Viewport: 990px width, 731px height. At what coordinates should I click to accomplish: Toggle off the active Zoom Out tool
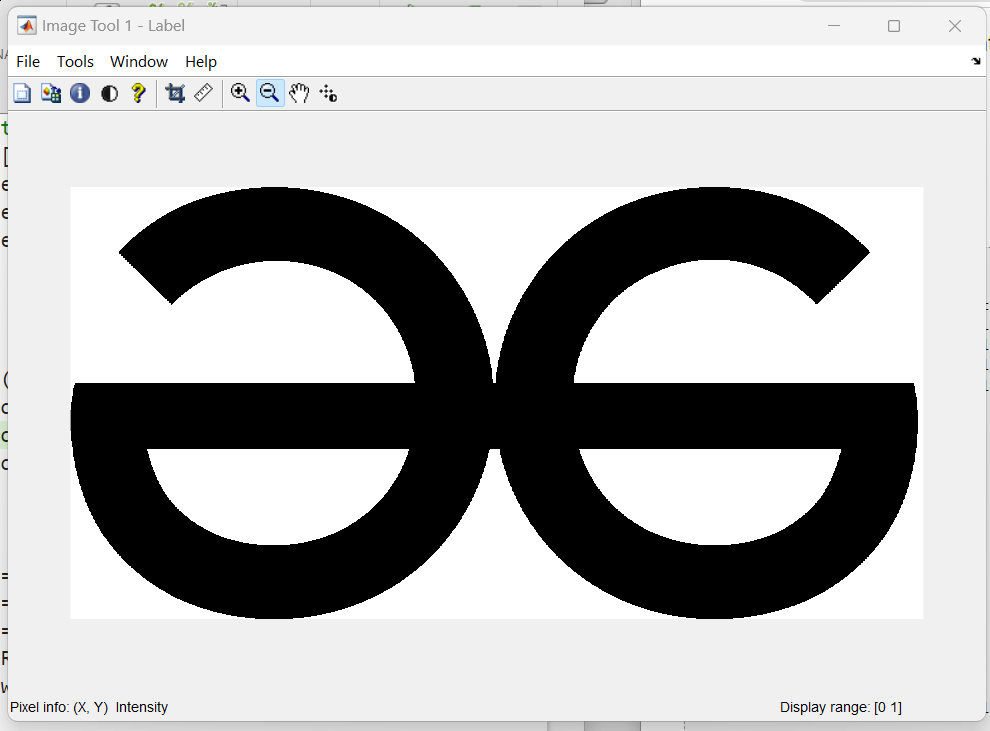tap(269, 94)
